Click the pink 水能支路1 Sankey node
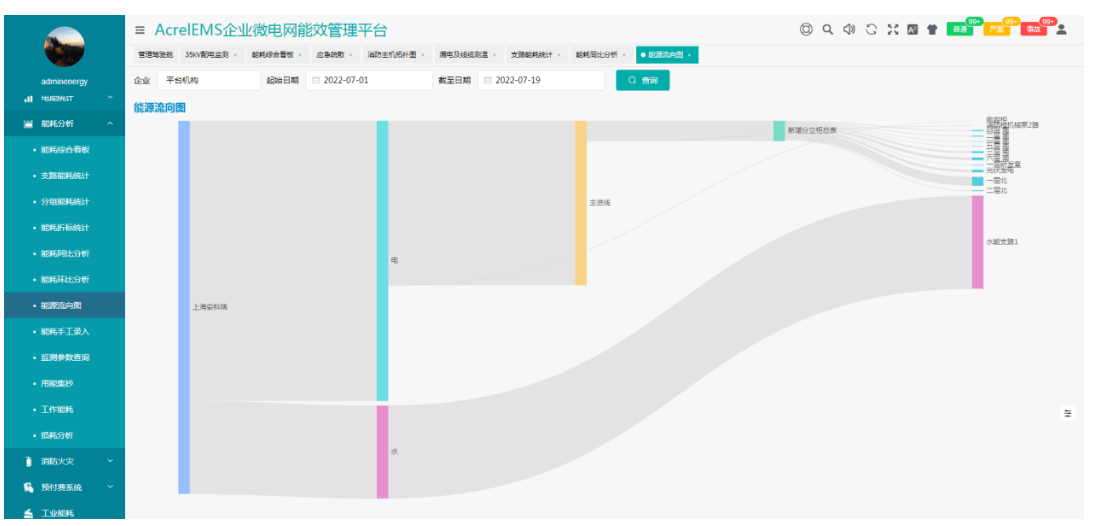 (977, 242)
